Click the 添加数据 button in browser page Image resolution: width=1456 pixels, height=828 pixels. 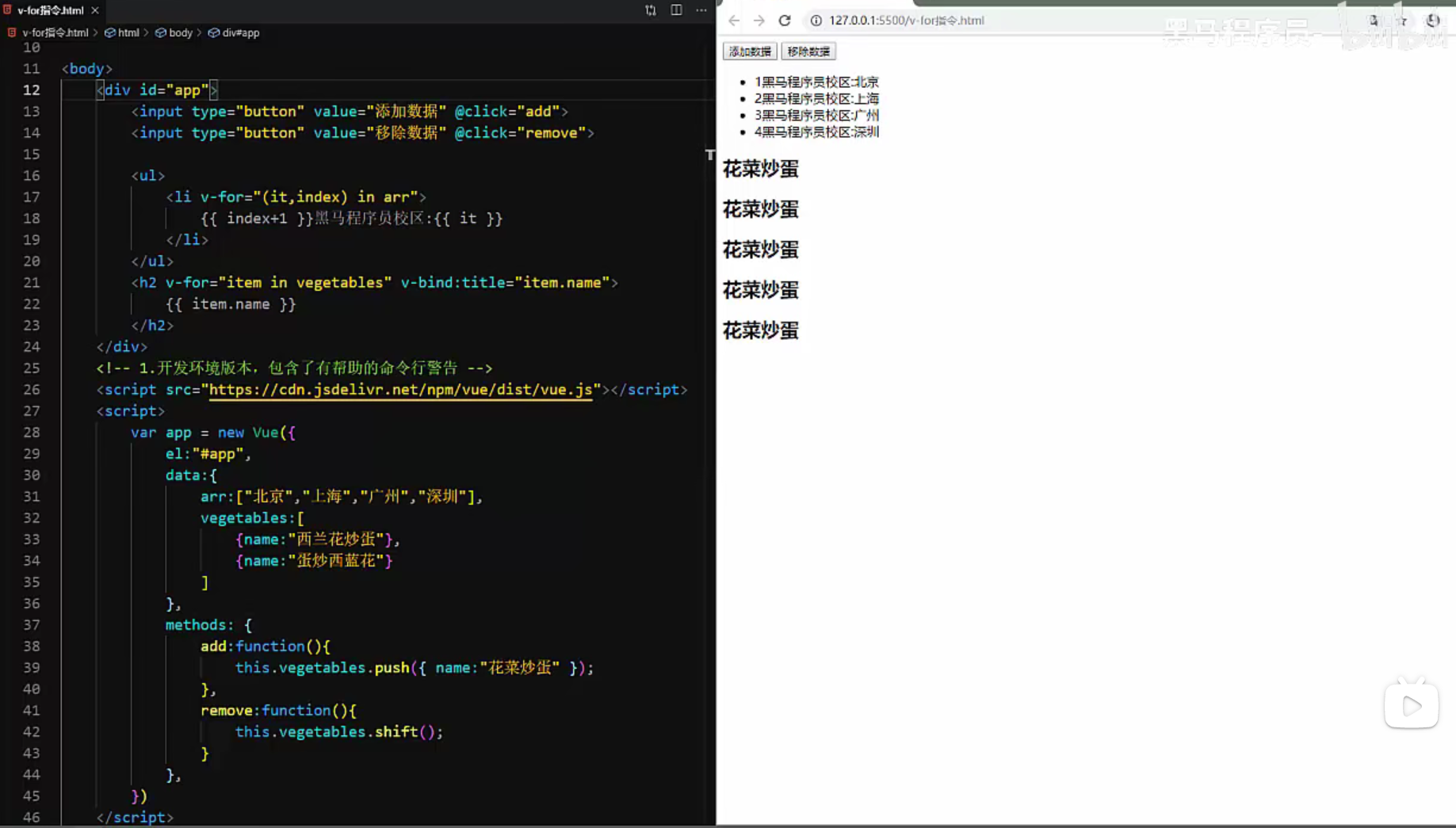[750, 52]
